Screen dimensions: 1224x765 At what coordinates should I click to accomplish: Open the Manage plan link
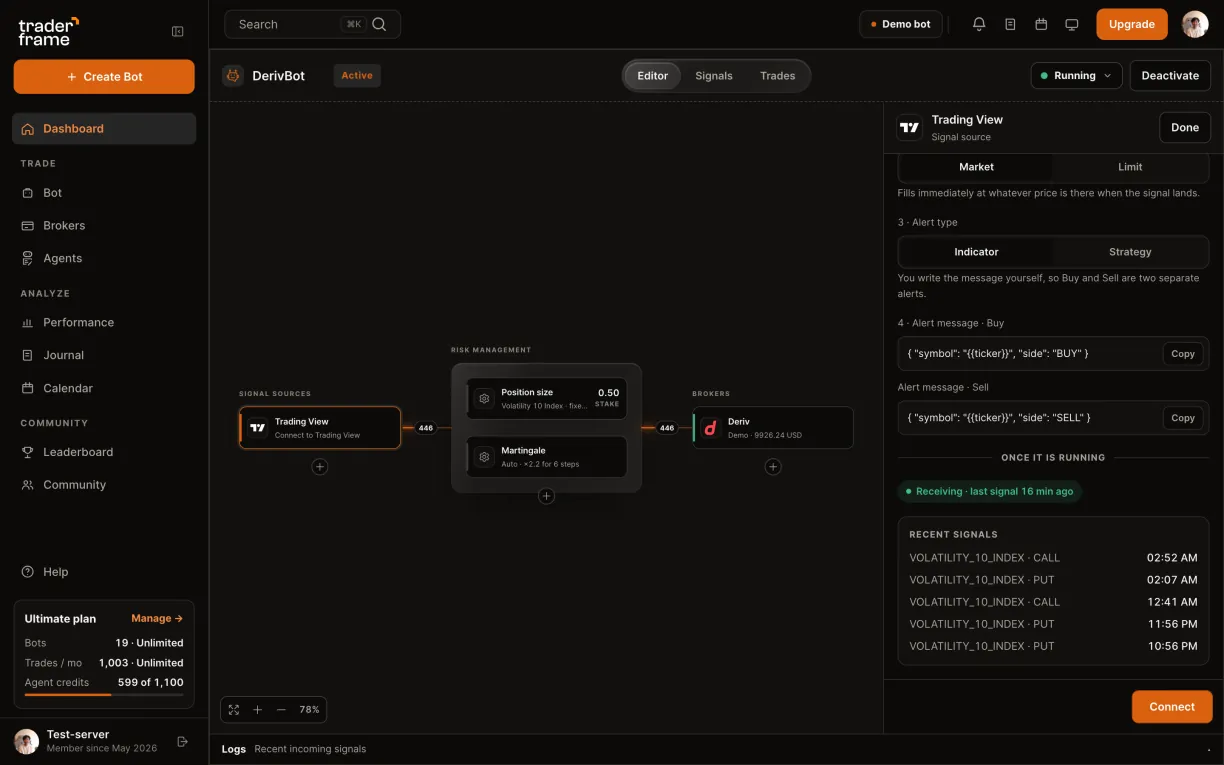coord(157,619)
